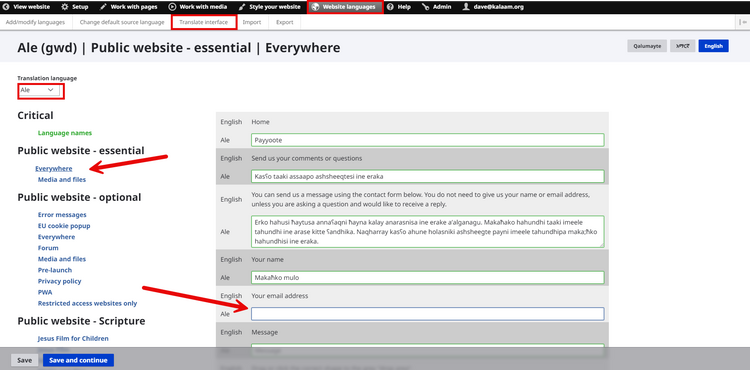Click the Admin wrench icon
This screenshot has height=370, width=750.
click(x=426, y=7)
